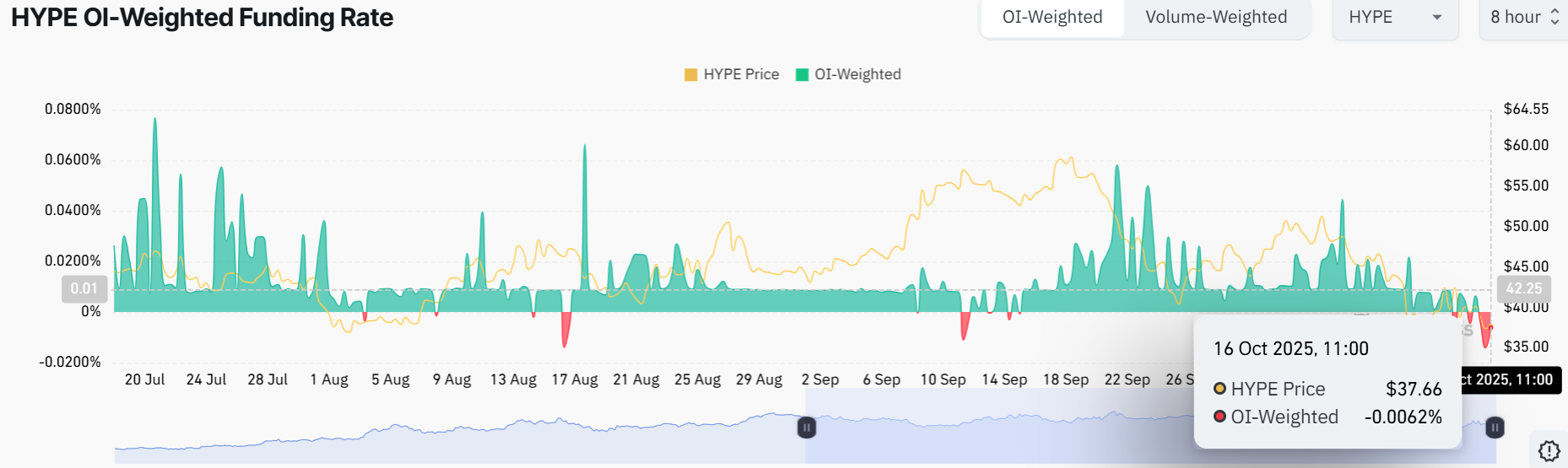
Task: Click the yellow HYPE Price legend square
Action: click(691, 75)
